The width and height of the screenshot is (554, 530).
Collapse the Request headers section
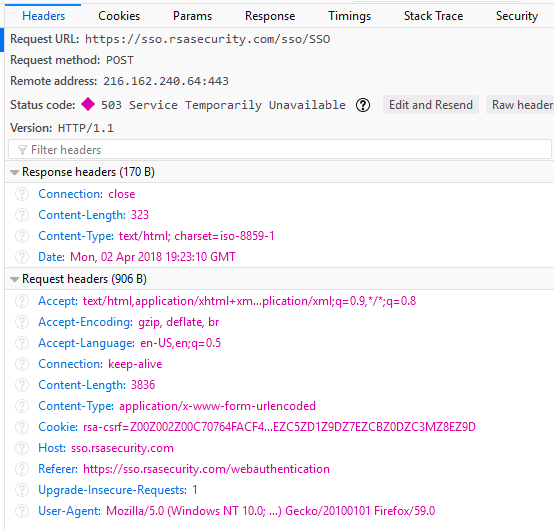[14, 279]
